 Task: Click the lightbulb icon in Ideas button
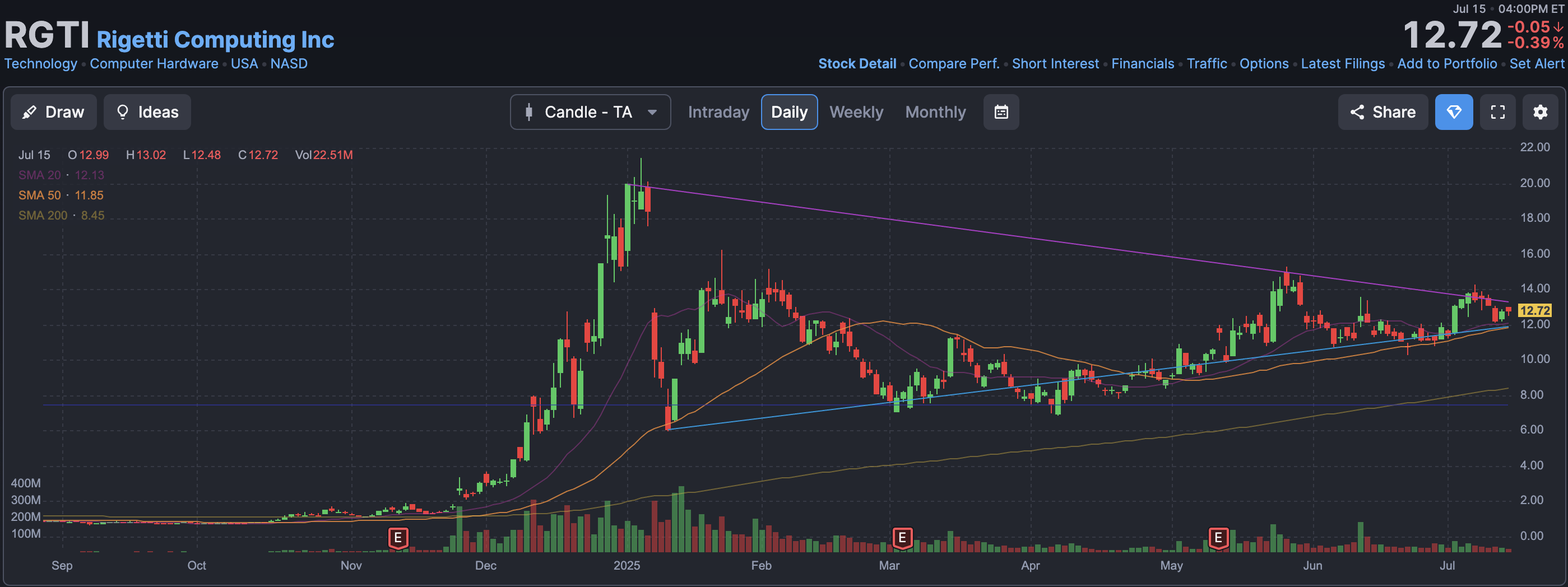[122, 112]
